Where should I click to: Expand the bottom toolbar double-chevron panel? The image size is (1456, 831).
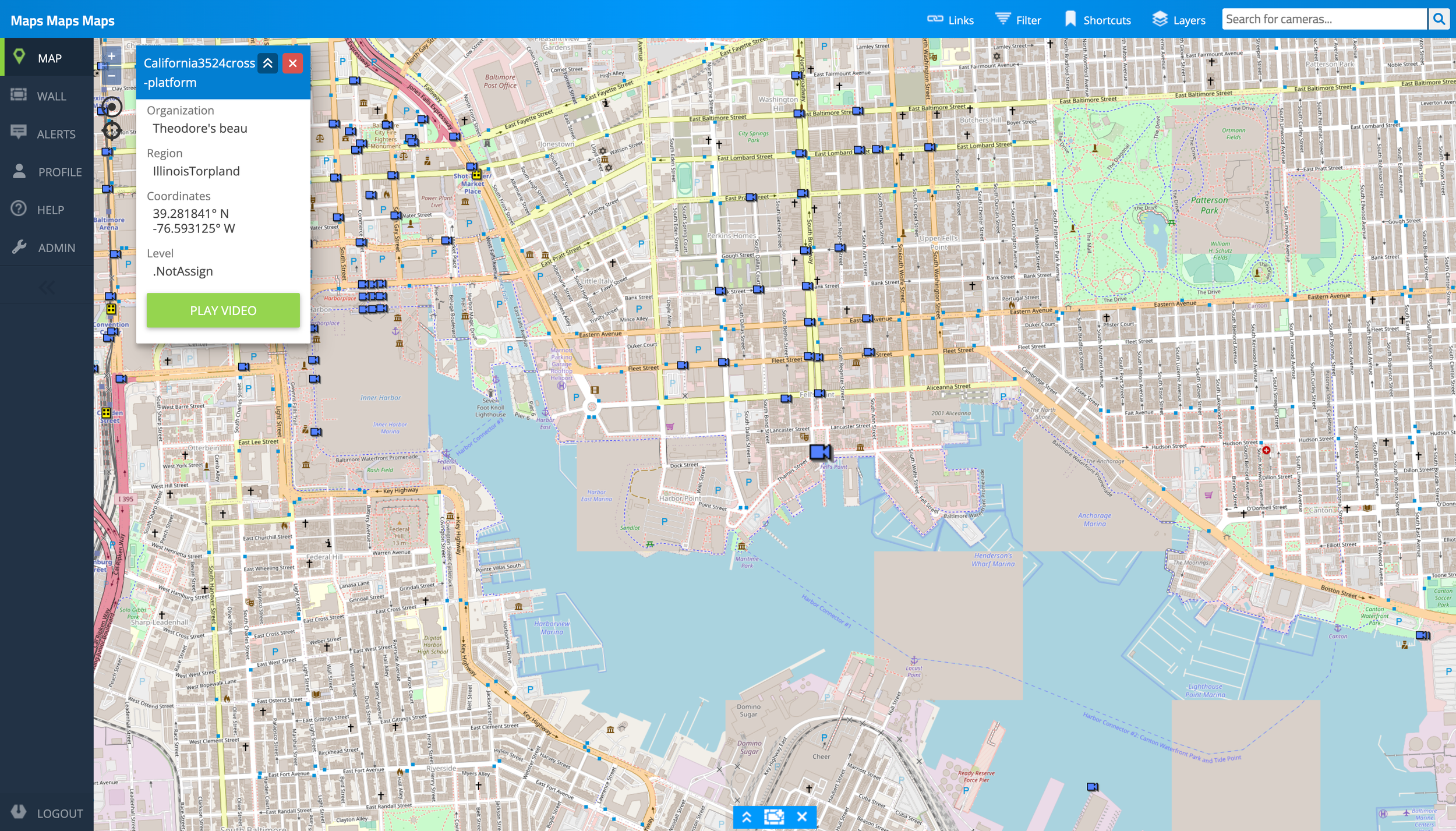tap(747, 816)
